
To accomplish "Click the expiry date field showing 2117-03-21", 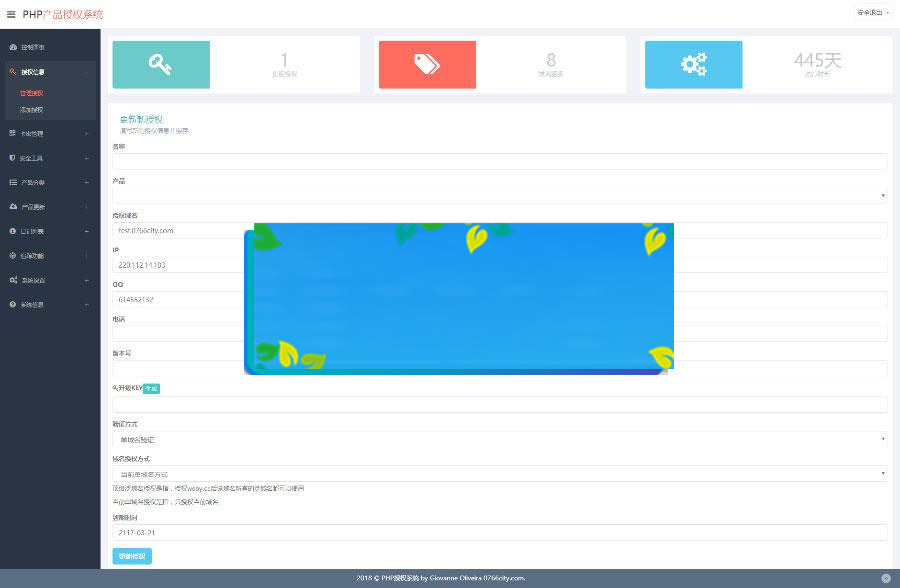I will (x=499, y=533).
